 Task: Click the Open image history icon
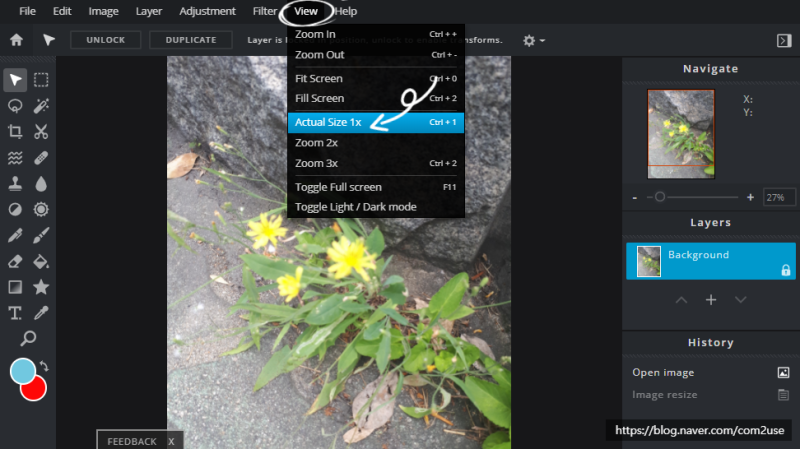coord(783,372)
